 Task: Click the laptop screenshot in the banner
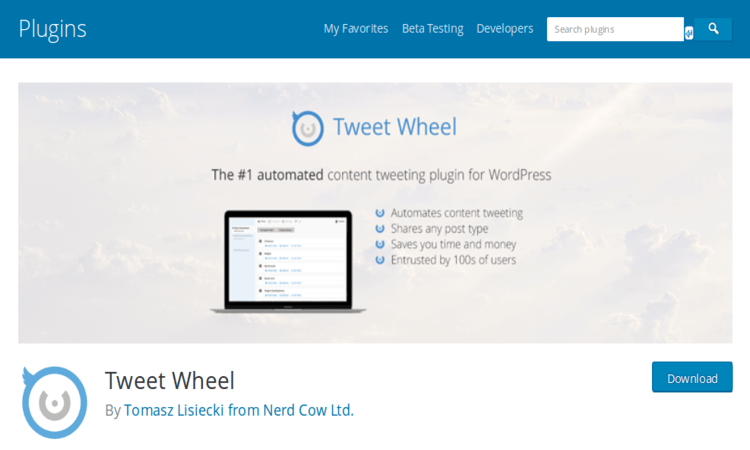(288, 262)
